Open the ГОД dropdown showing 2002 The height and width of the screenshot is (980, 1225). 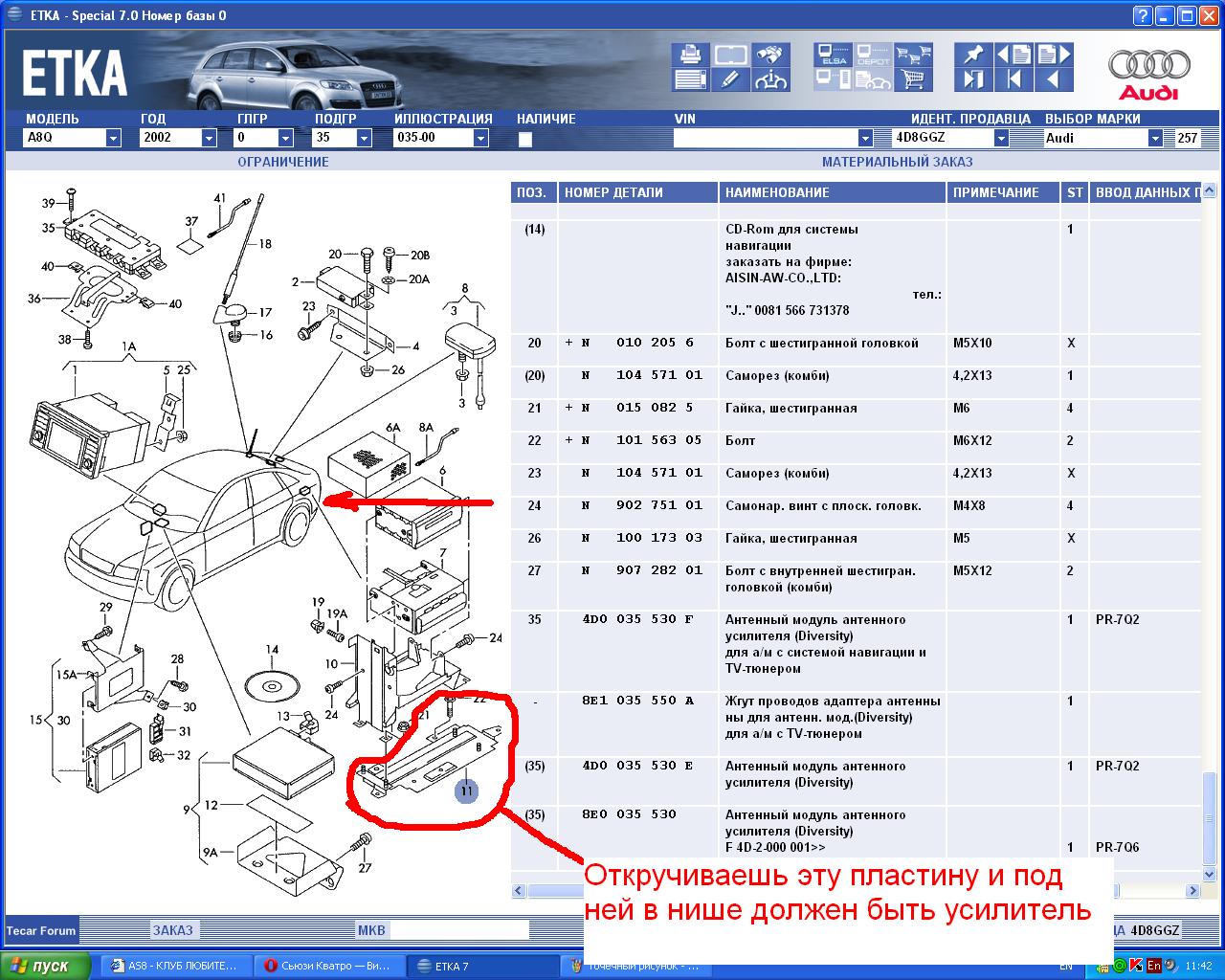coord(209,138)
